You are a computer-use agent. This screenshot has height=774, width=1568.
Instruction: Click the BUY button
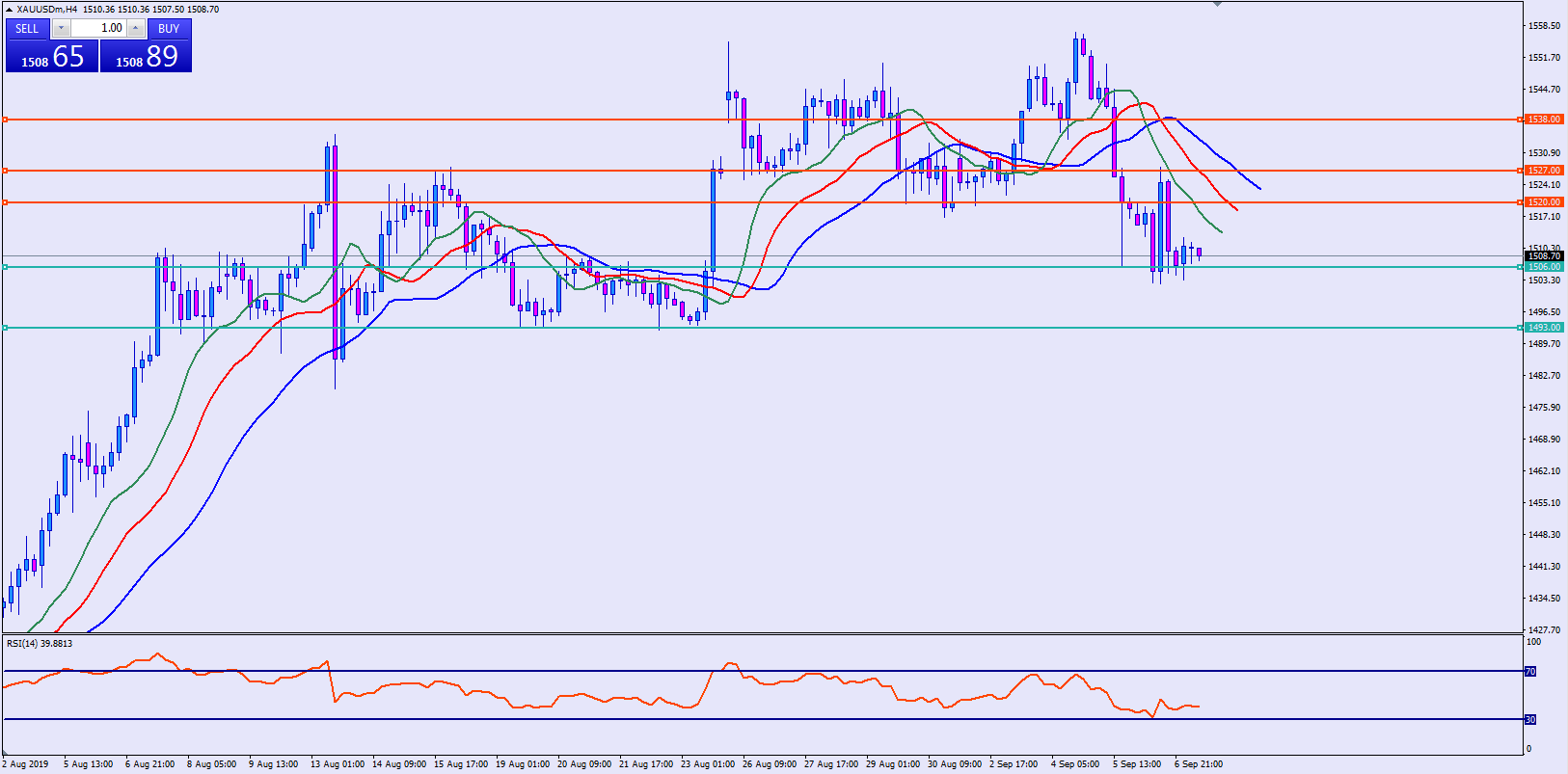tap(169, 29)
